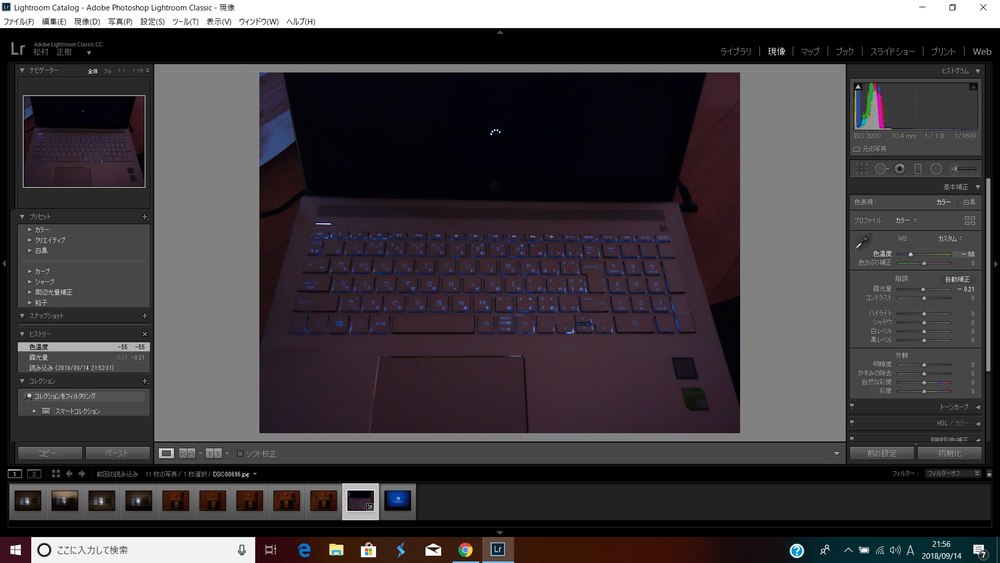
Task: Switch to the スライドショー module
Action: 892,52
